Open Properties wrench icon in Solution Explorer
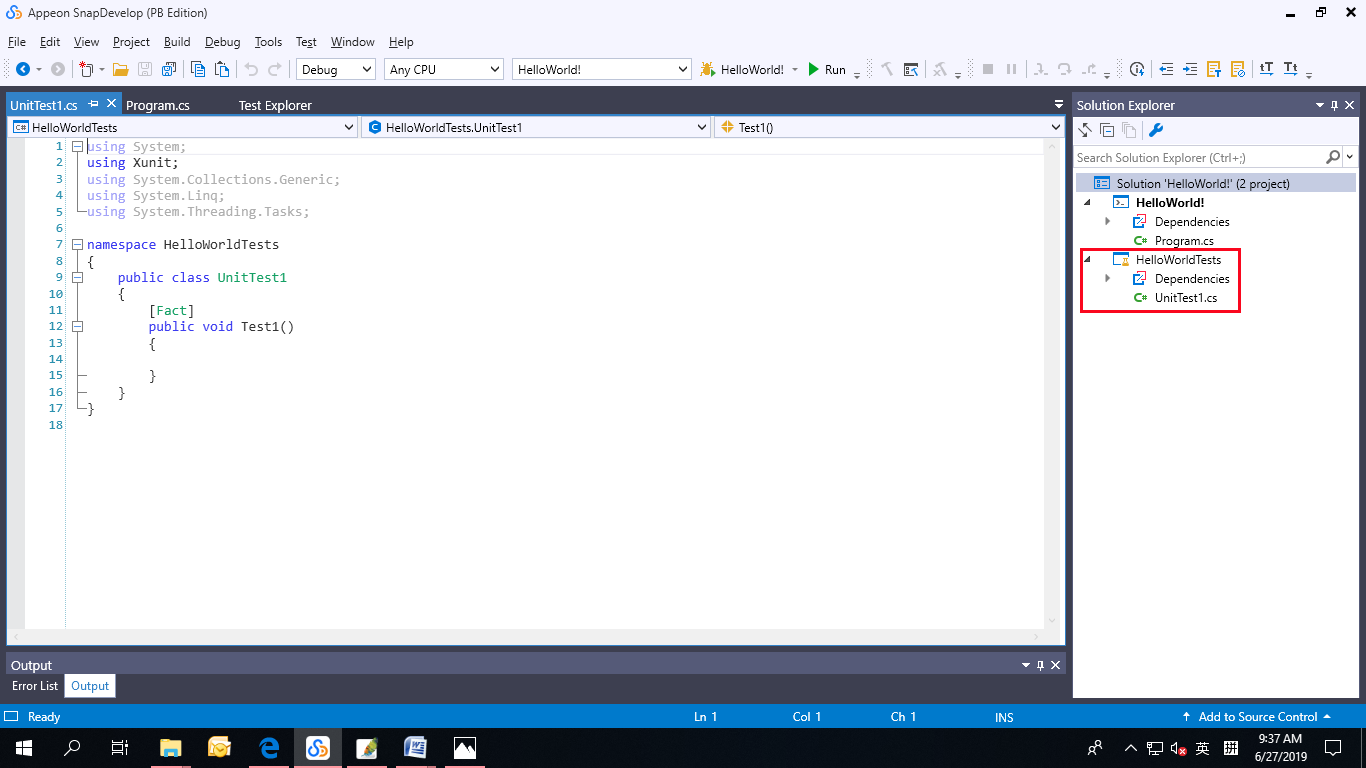Viewport: 1366px width, 768px height. [x=1156, y=130]
